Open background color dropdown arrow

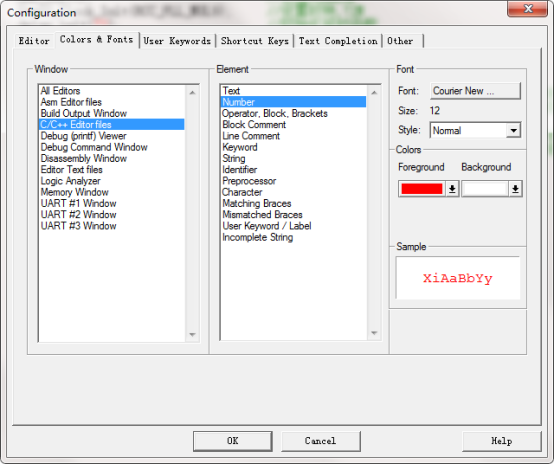(x=515, y=189)
